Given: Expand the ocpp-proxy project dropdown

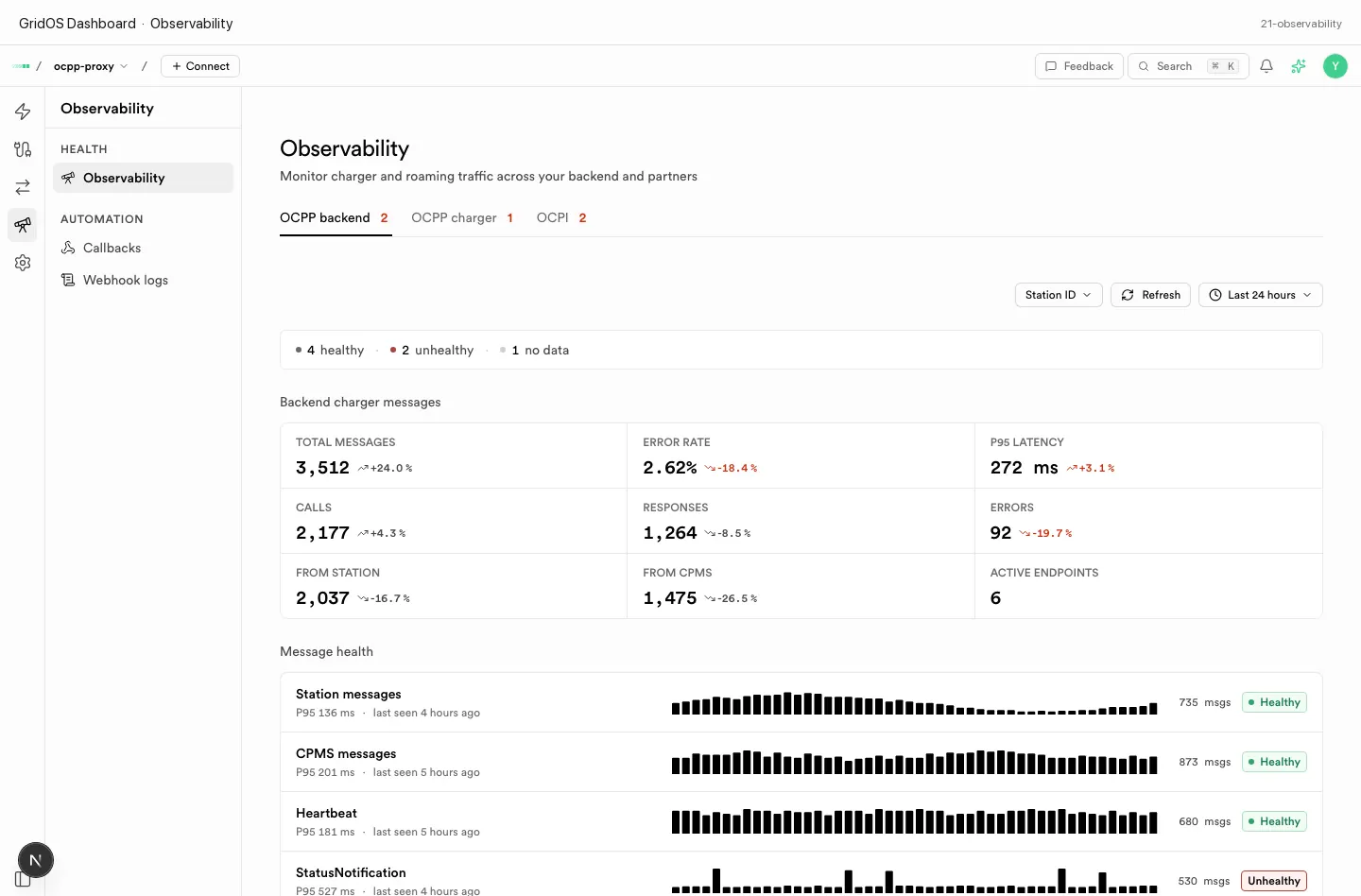Looking at the screenshot, I should 91,66.
